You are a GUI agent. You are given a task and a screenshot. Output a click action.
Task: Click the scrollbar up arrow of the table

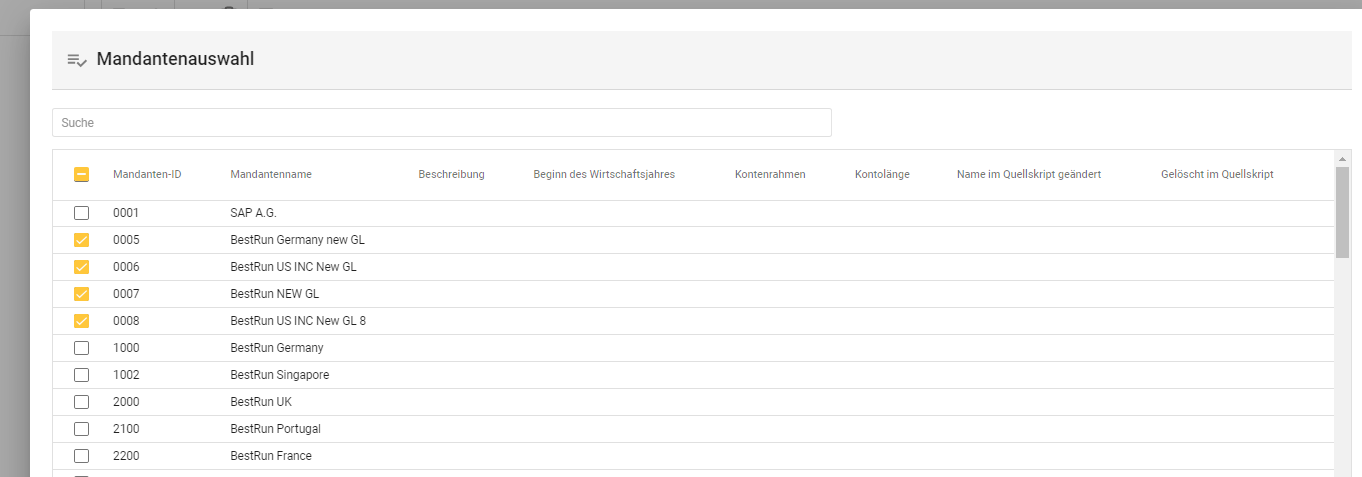tap(1342, 159)
